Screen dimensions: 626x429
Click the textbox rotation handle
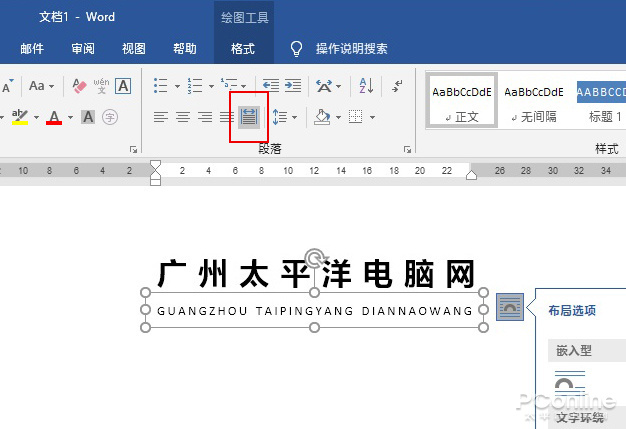[x=315, y=258]
